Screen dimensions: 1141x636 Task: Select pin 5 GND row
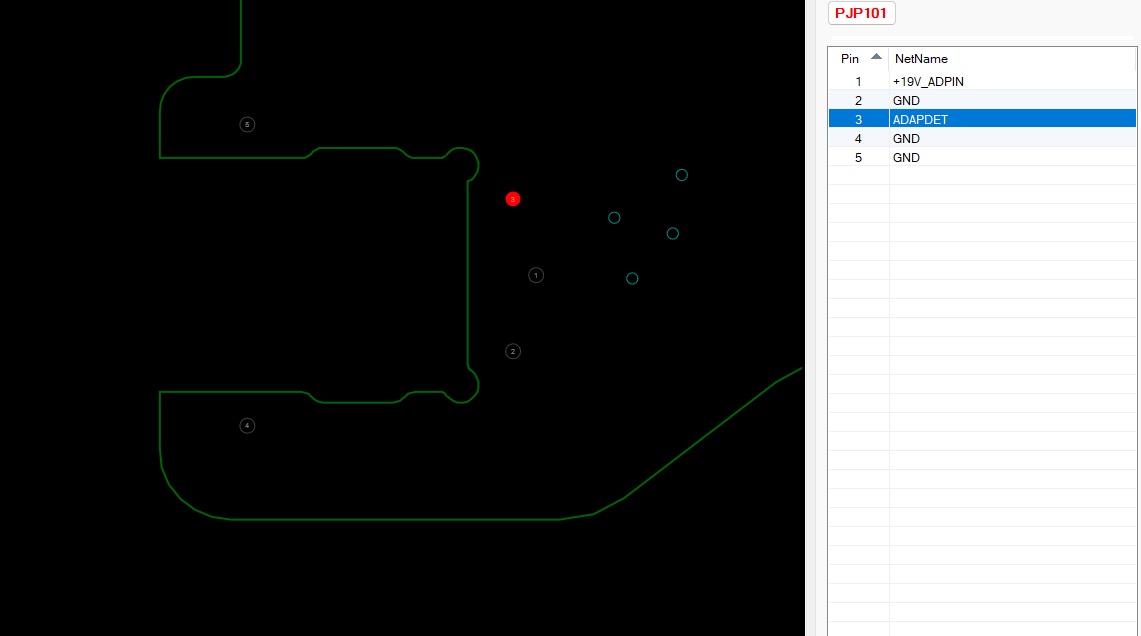click(982, 157)
